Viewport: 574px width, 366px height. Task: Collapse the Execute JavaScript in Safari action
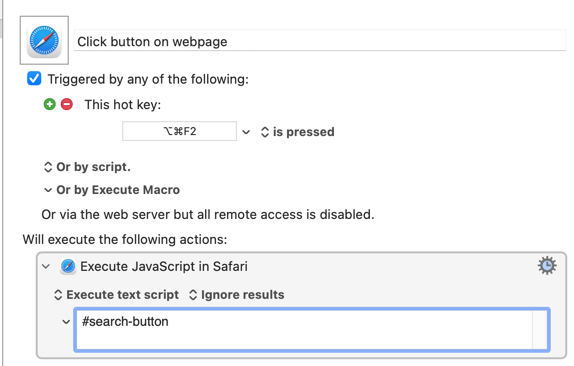[x=46, y=266]
